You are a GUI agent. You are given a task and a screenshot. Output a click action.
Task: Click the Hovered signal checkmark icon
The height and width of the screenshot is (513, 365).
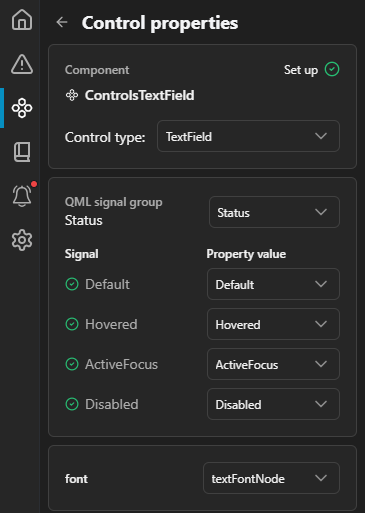72,324
